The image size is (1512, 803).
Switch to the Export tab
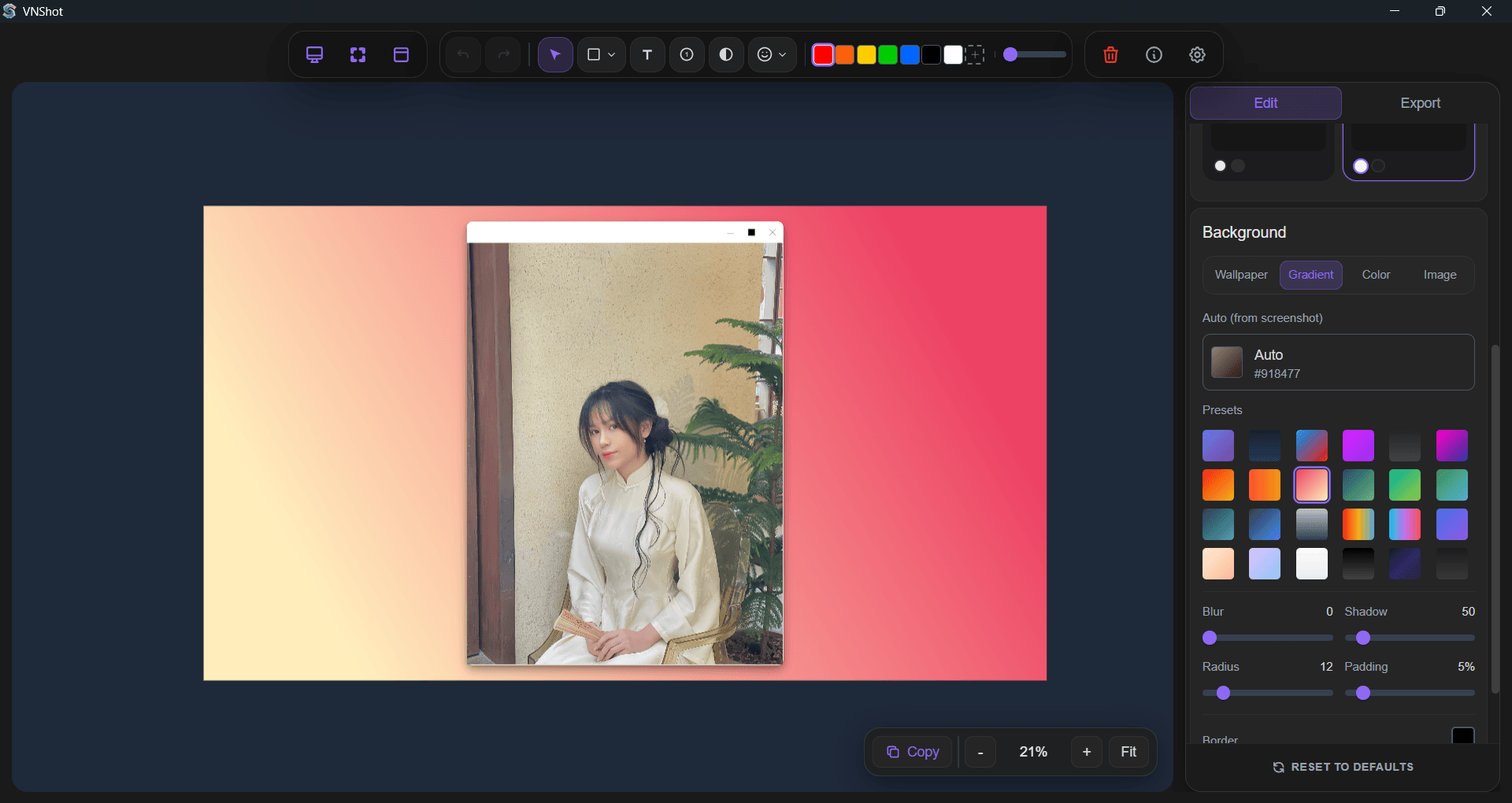(x=1420, y=103)
